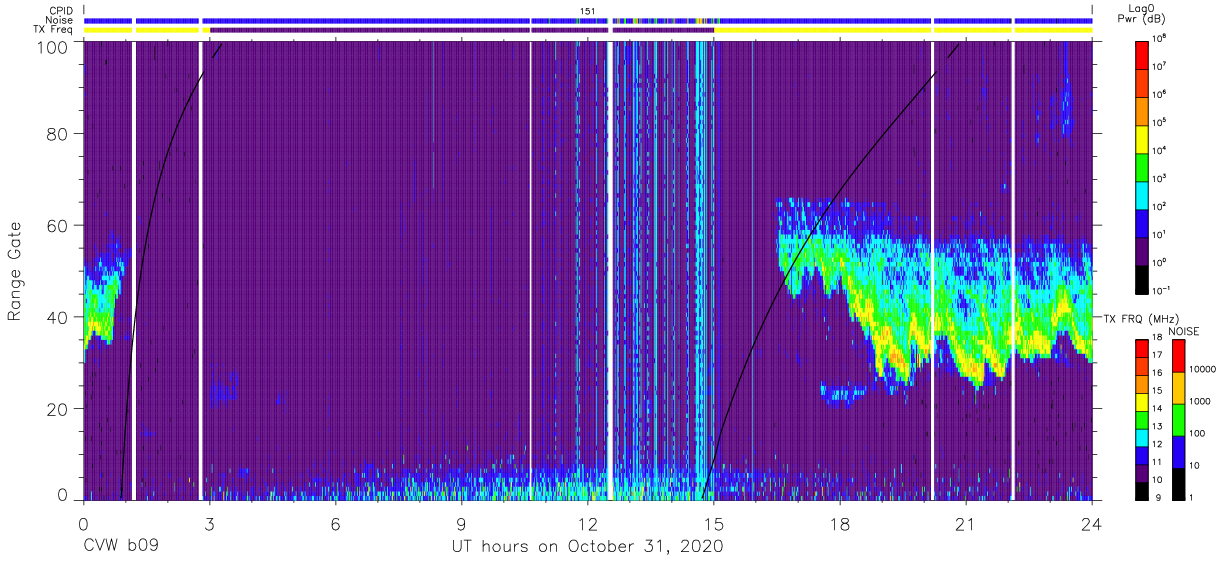1228x567 pixels.
Task: Click the '10000' NOISE legend value
Action: (1203, 369)
